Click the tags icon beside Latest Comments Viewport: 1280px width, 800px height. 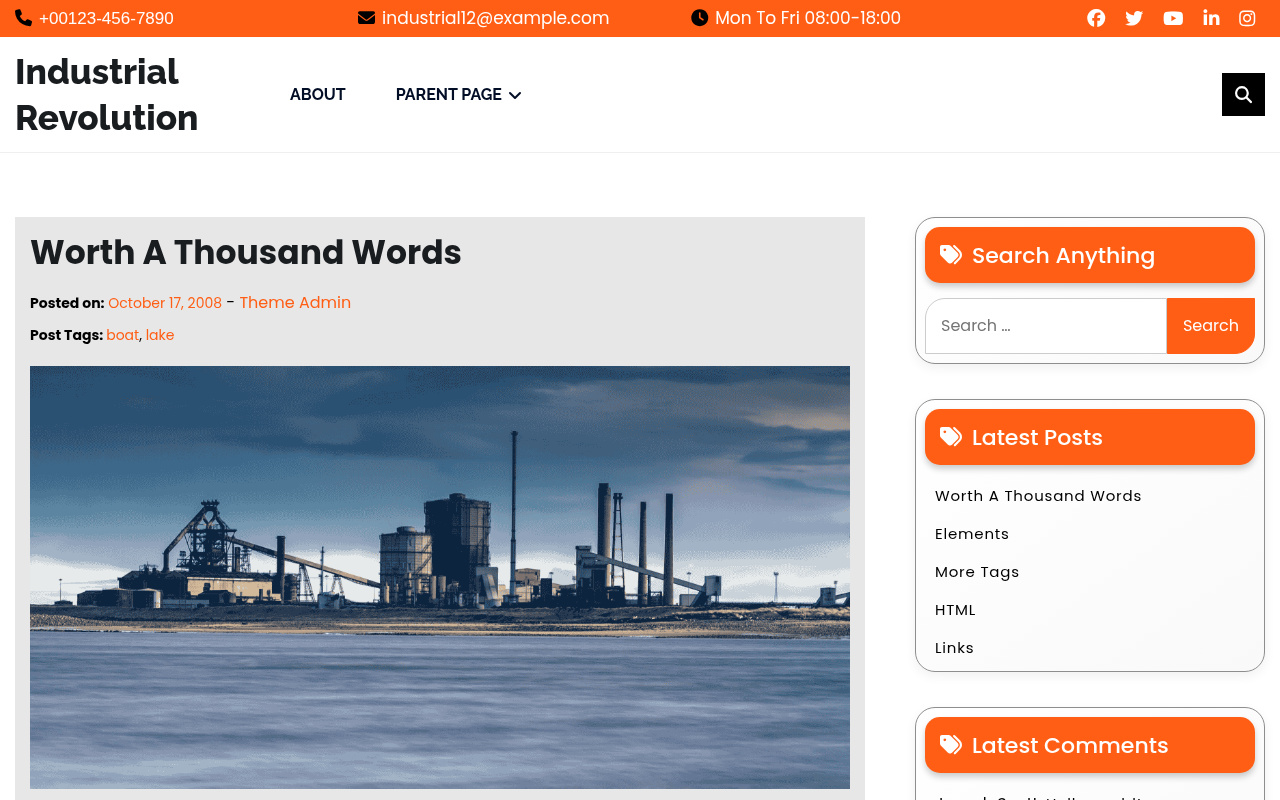tap(951, 745)
